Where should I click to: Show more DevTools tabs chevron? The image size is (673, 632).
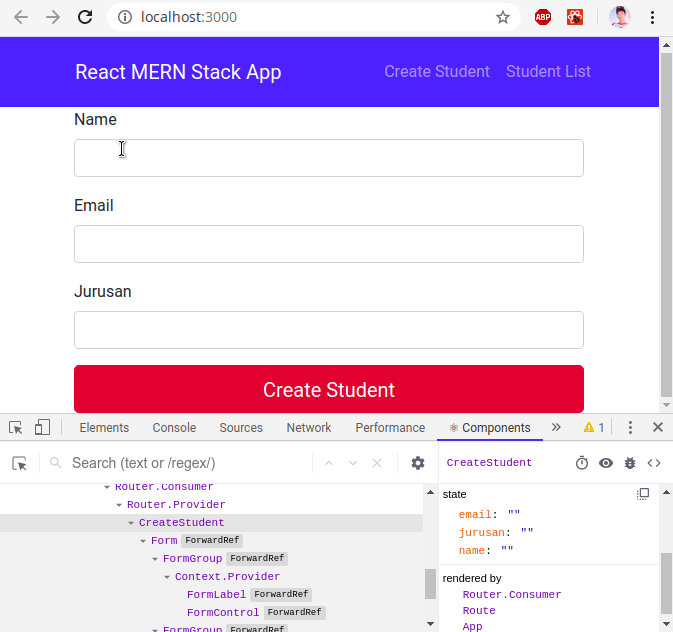point(556,427)
